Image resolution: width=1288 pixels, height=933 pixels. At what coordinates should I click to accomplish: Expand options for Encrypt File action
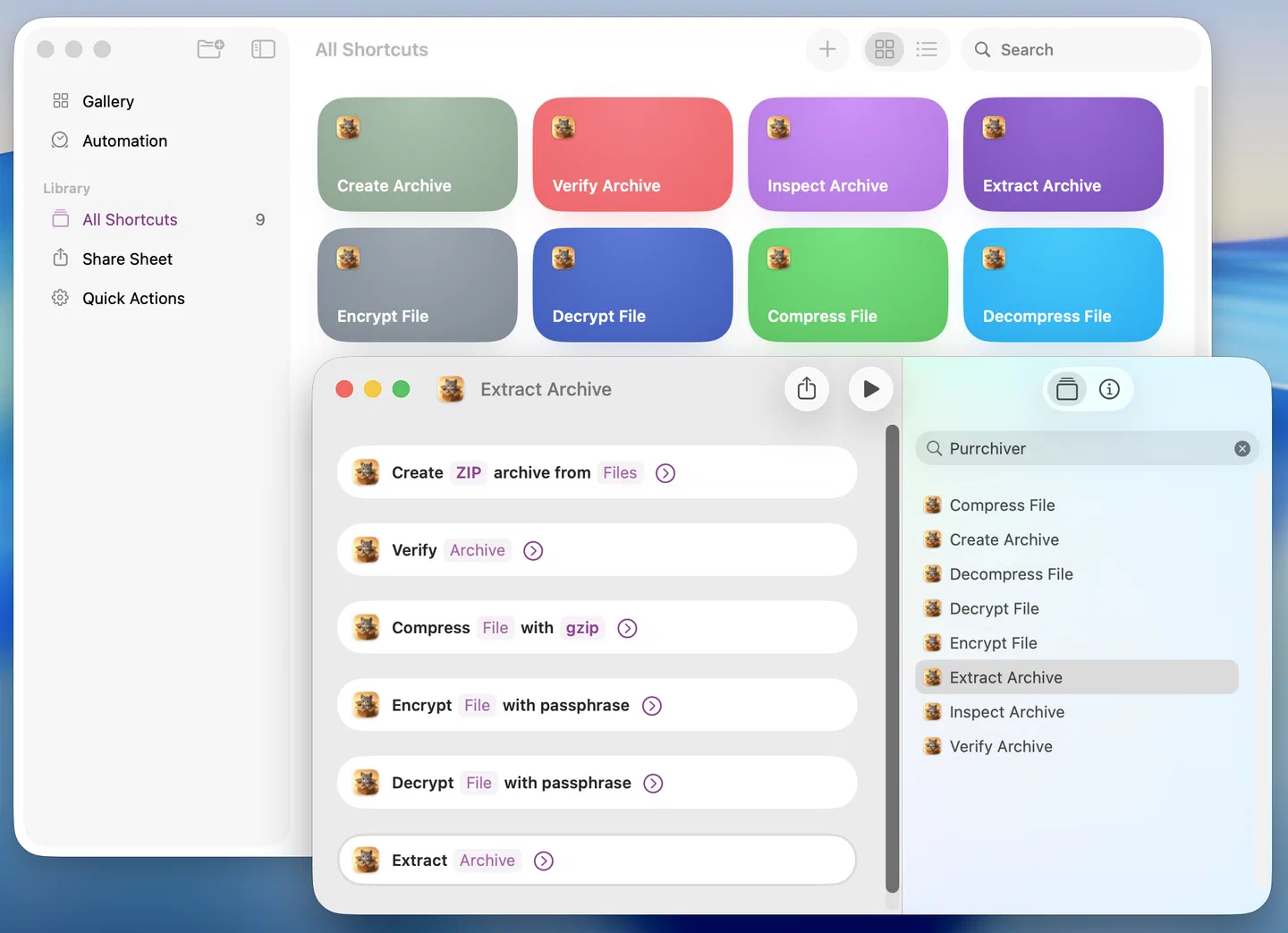[x=652, y=706]
